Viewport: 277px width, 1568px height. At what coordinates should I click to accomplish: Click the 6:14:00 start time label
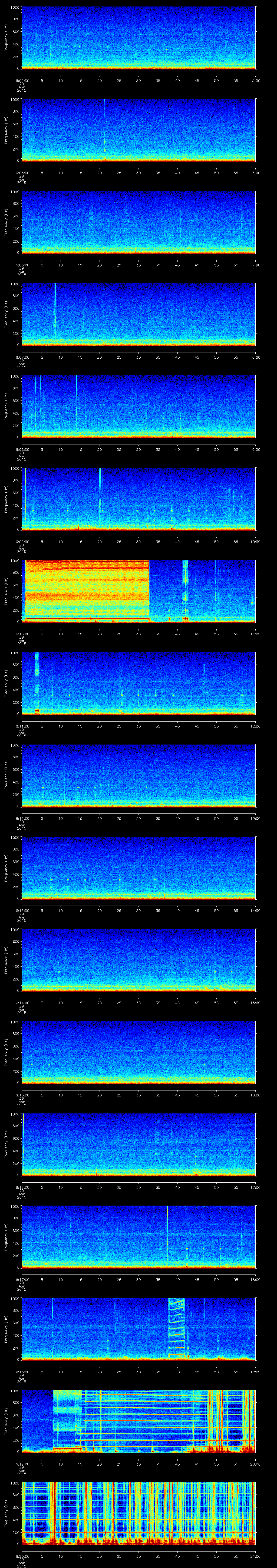[22, 1003]
